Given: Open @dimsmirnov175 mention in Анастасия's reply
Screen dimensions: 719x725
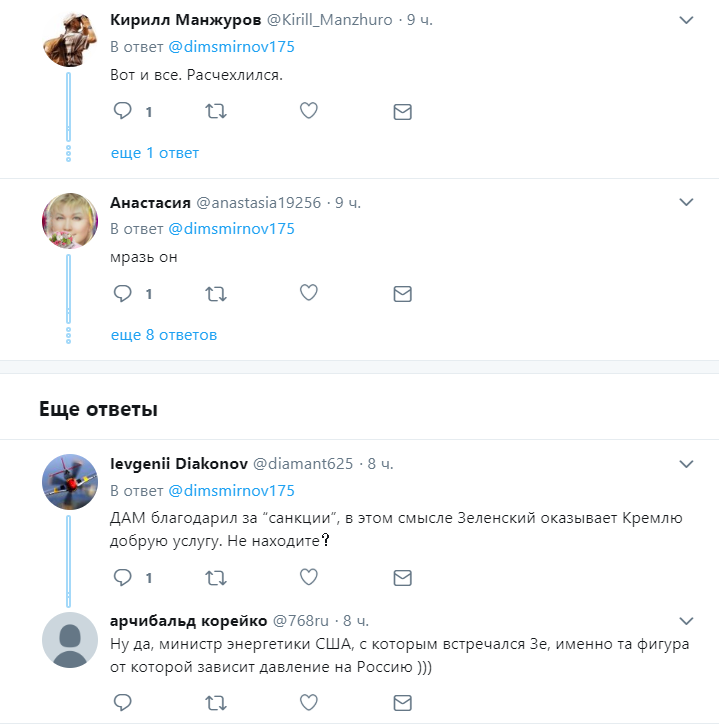Looking at the screenshot, I should click(x=231, y=228).
